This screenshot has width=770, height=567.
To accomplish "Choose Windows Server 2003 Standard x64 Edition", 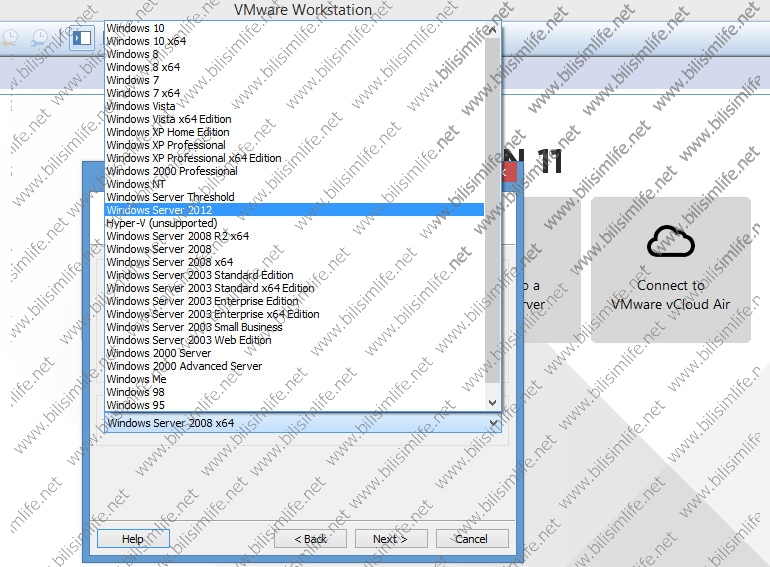I will click(x=294, y=288).
